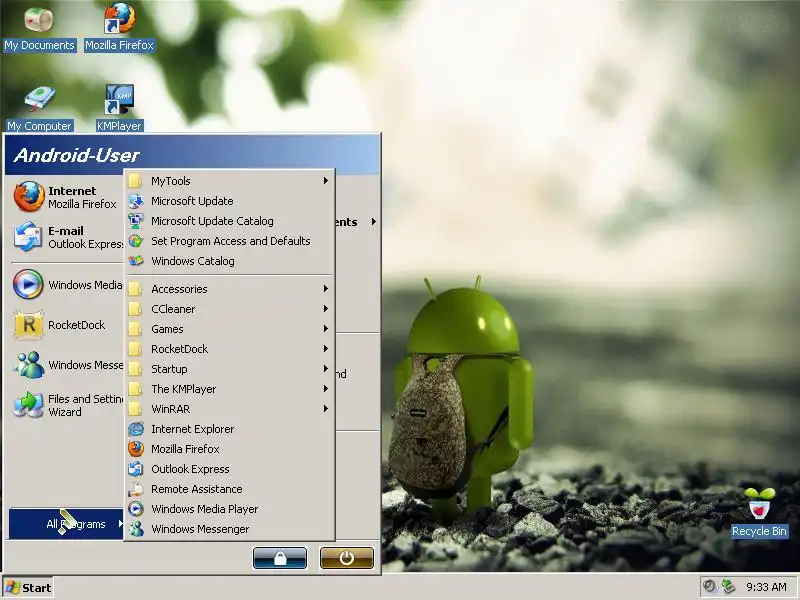The image size is (800, 600).
Task: Click the power (turn off) button
Action: pos(346,558)
